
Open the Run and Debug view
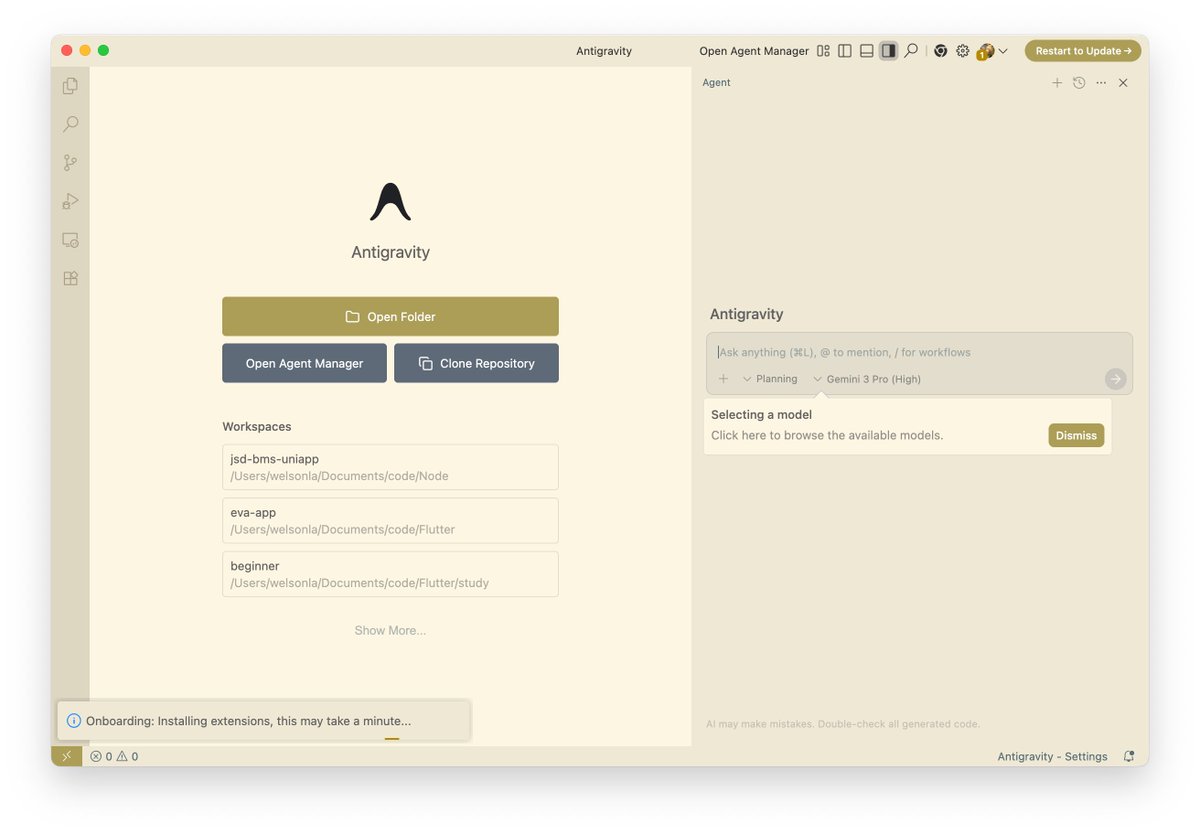(70, 201)
